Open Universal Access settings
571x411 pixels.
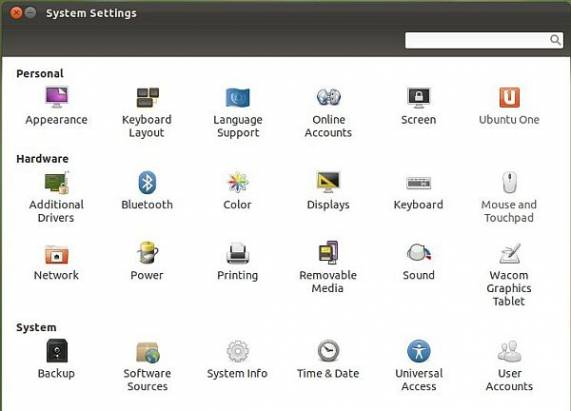tap(418, 366)
